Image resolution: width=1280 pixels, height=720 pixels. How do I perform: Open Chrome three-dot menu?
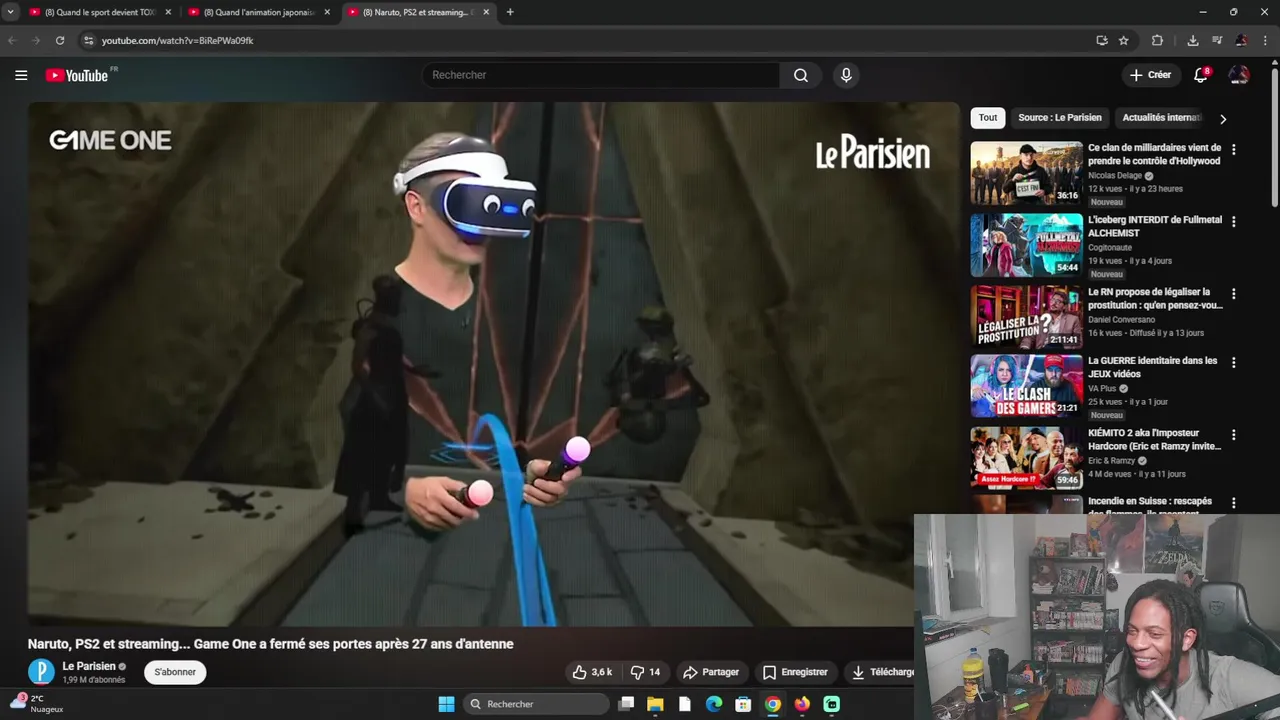coord(1265,40)
